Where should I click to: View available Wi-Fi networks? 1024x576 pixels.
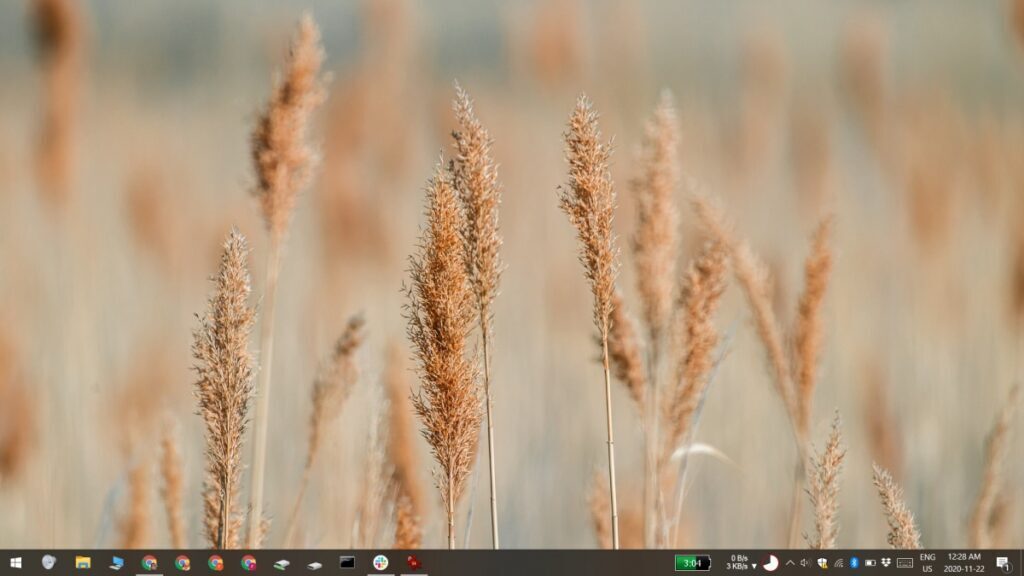(842, 563)
